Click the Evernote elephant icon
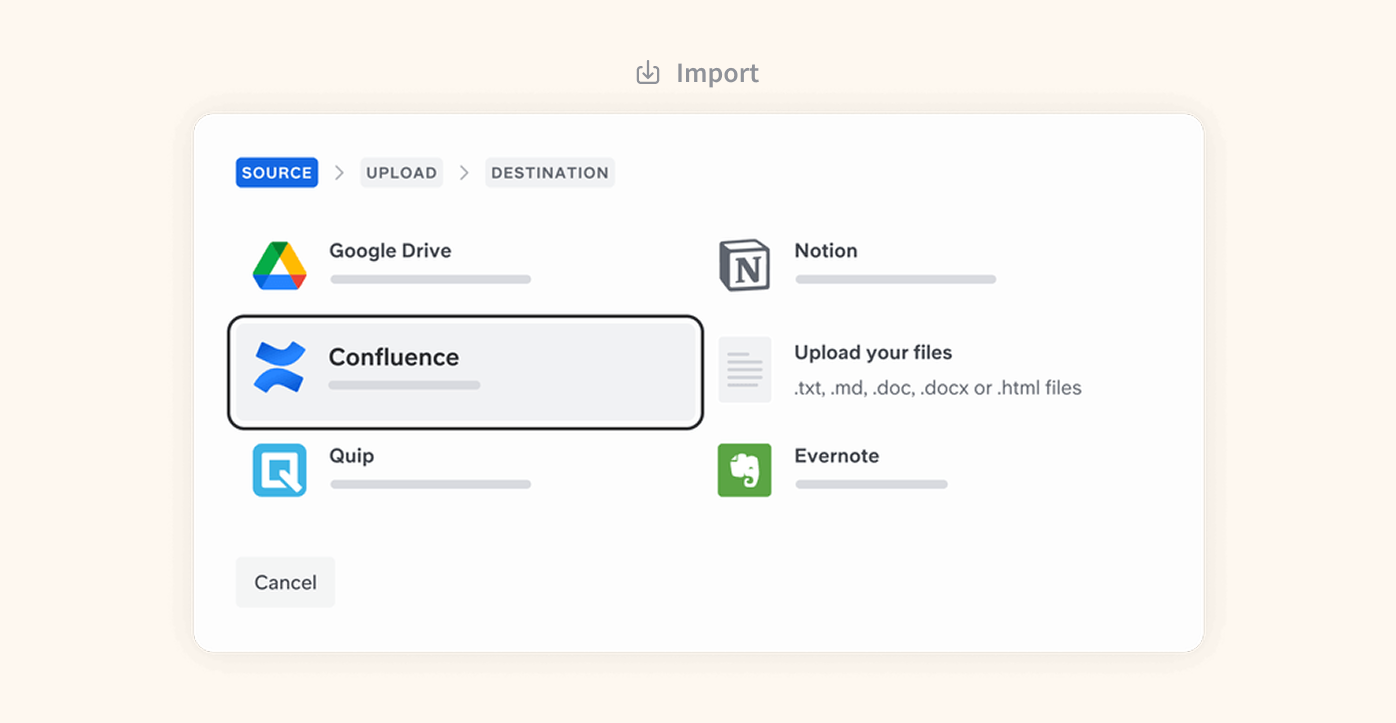 tap(744, 470)
